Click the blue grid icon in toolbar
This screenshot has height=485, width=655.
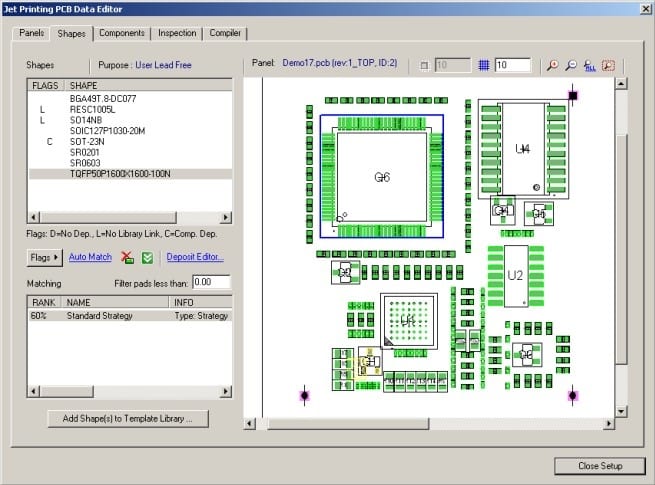coord(483,65)
